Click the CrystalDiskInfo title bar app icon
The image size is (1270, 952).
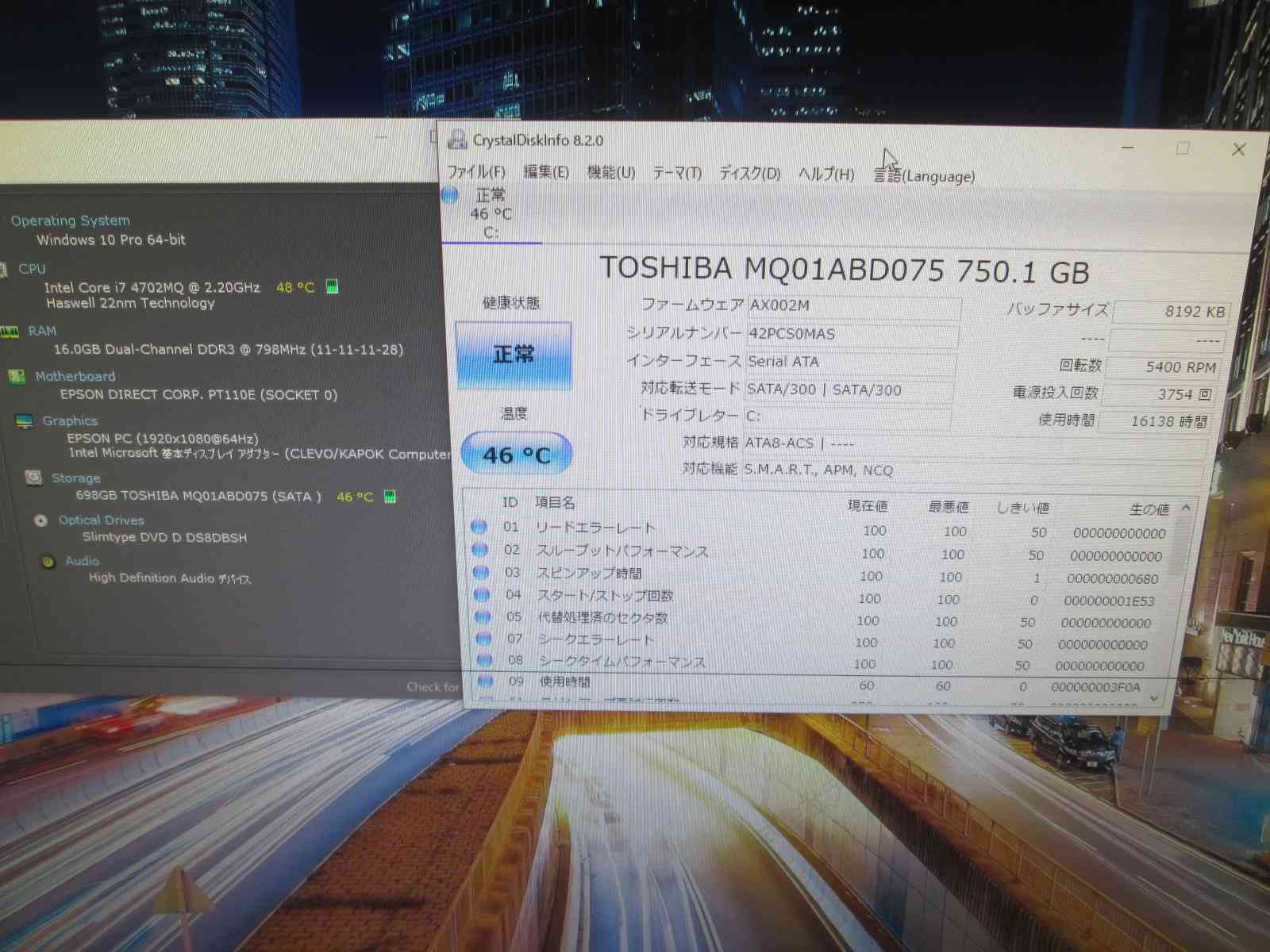point(456,140)
